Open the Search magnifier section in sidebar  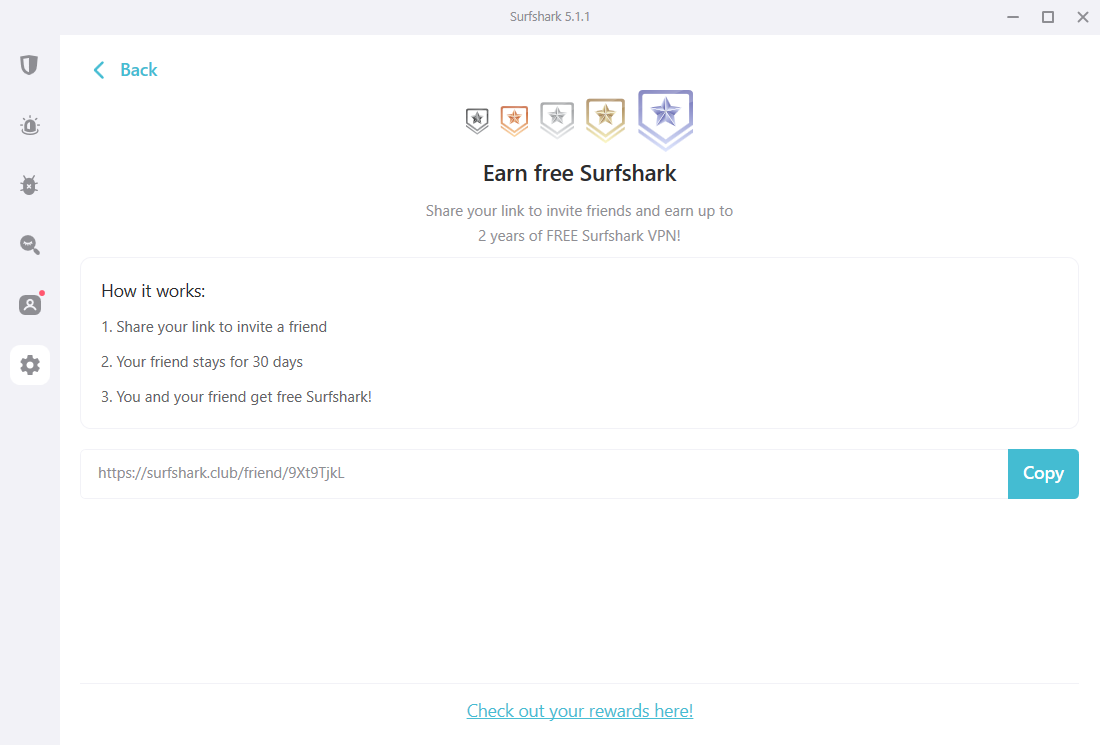pyautogui.click(x=29, y=245)
